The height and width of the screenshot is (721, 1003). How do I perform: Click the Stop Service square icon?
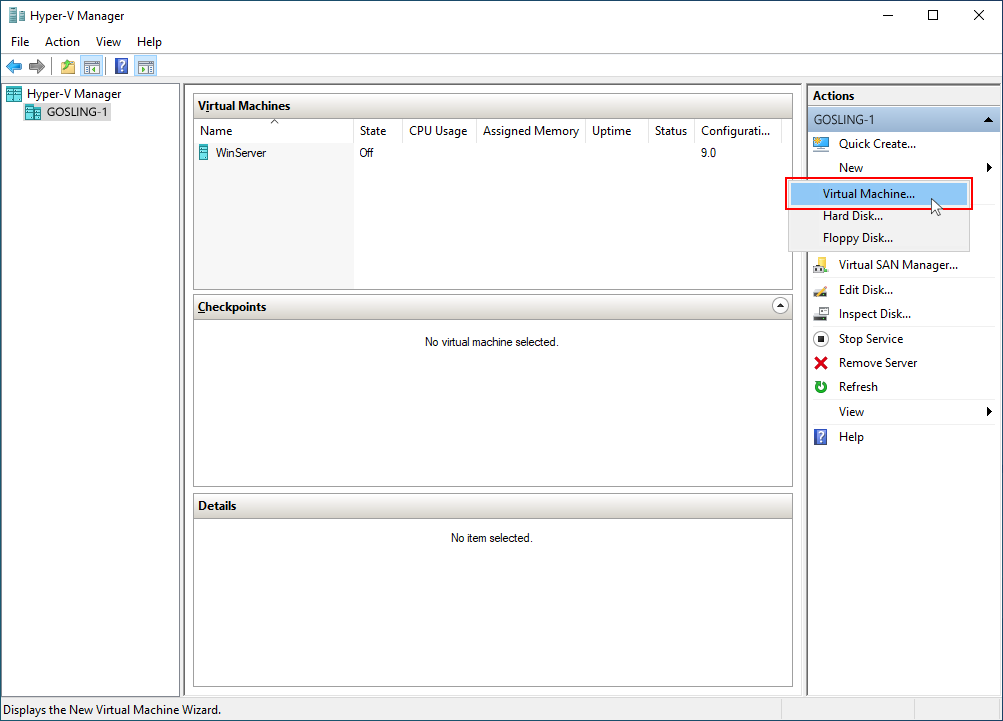(x=821, y=339)
